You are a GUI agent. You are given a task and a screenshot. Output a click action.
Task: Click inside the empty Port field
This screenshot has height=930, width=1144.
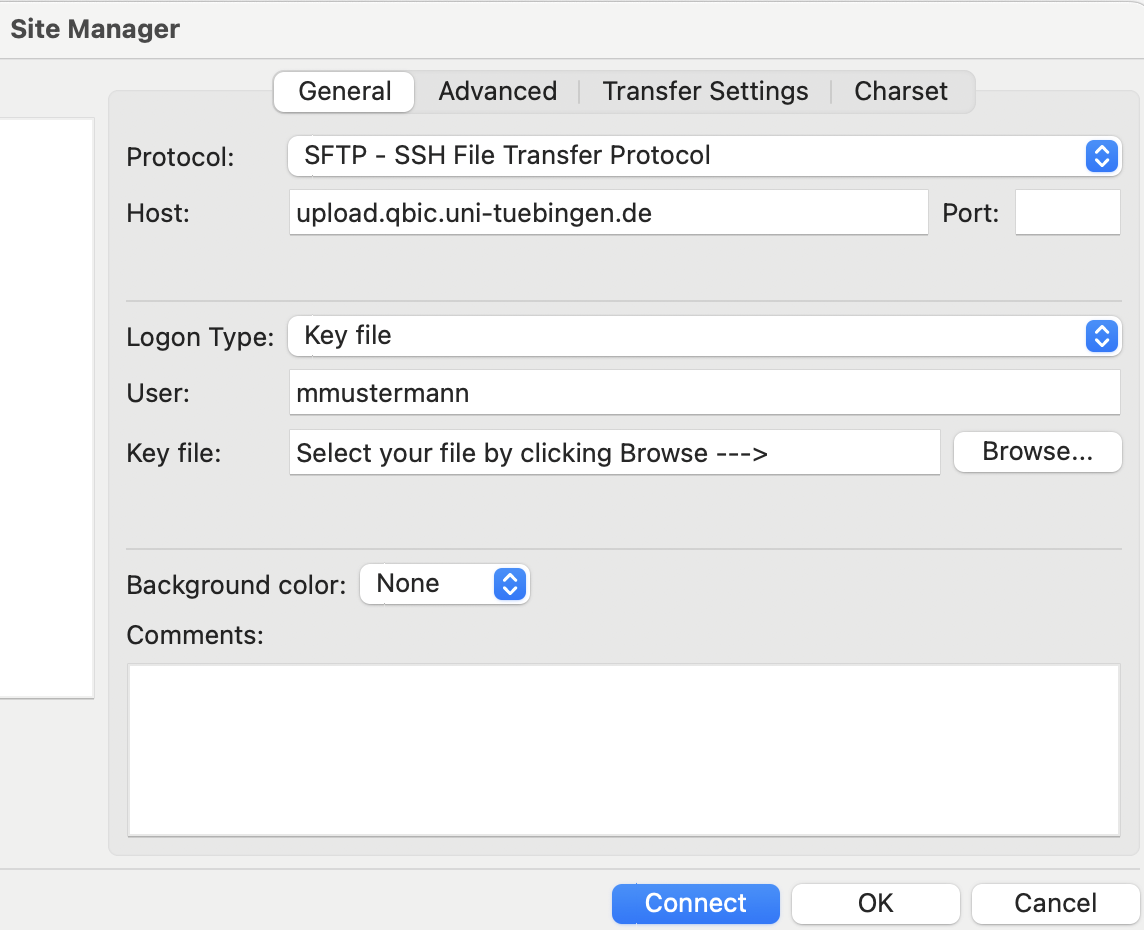coord(1067,212)
